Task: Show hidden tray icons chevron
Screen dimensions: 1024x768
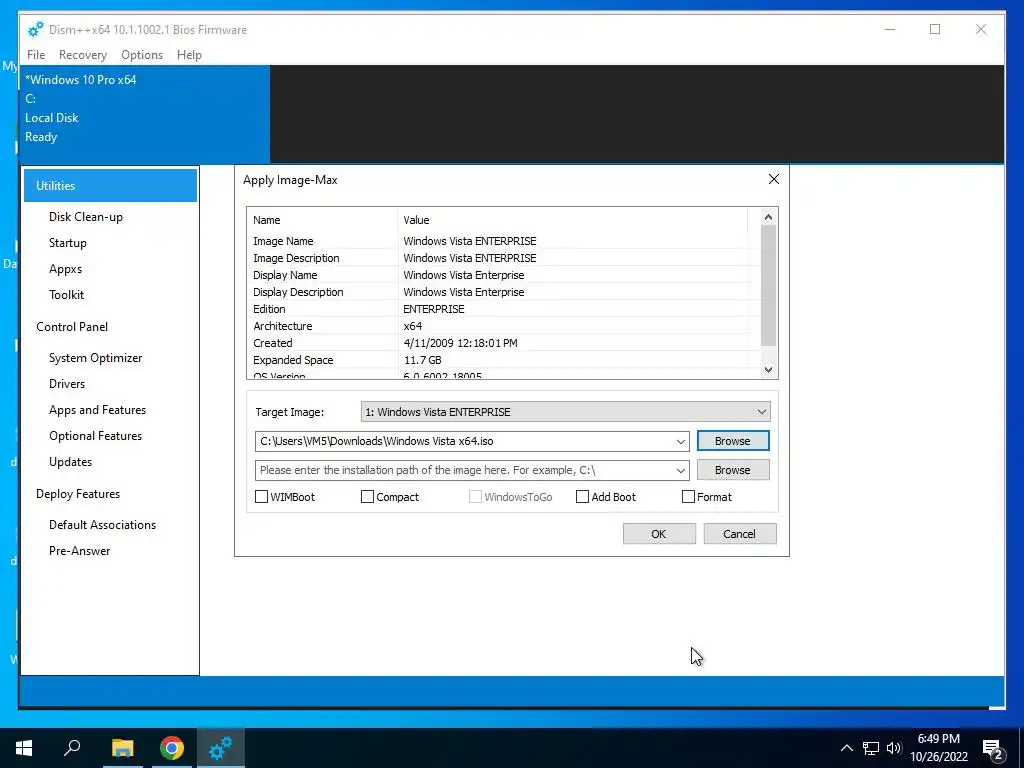Action: 846,748
